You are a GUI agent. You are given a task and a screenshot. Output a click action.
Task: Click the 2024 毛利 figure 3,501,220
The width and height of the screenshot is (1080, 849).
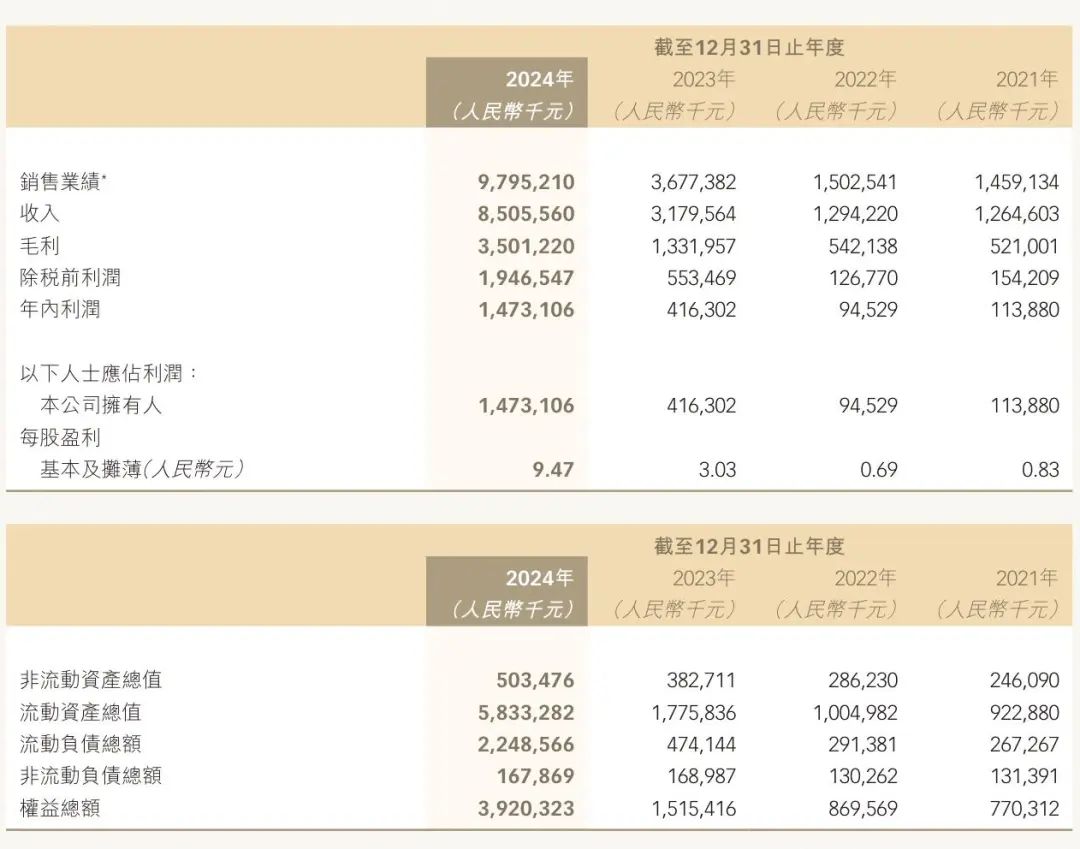coord(527,246)
